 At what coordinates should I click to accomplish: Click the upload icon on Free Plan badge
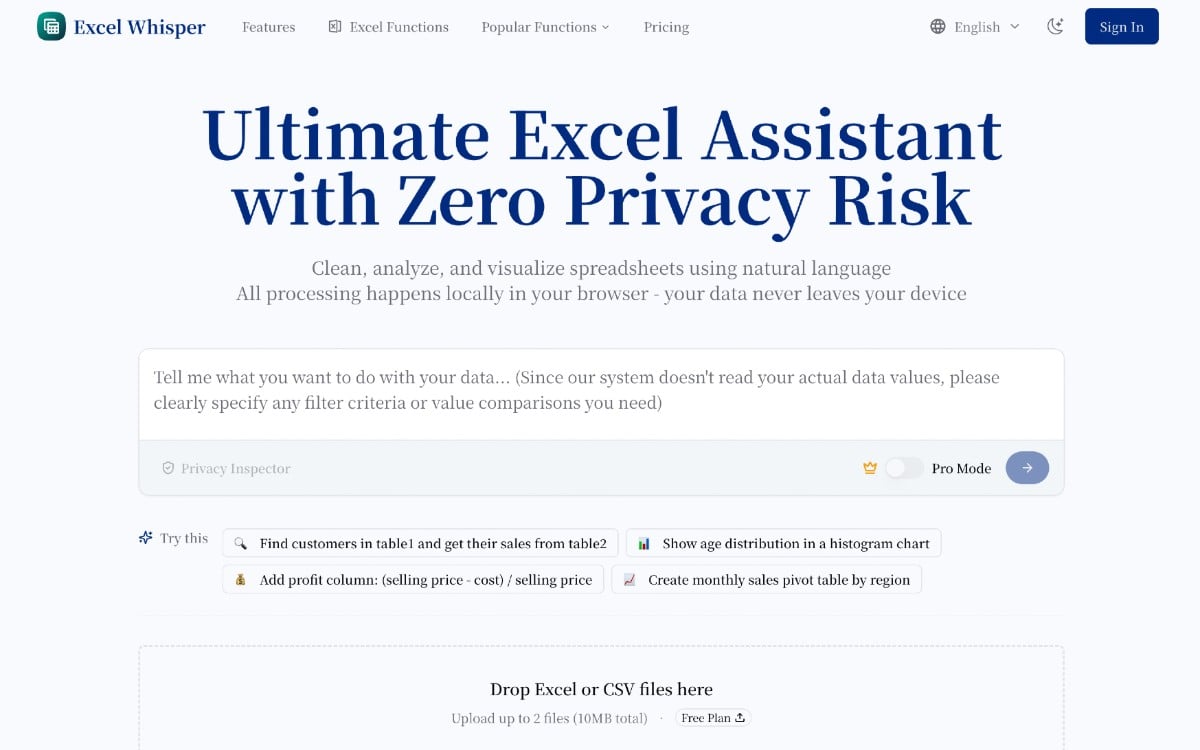click(740, 718)
